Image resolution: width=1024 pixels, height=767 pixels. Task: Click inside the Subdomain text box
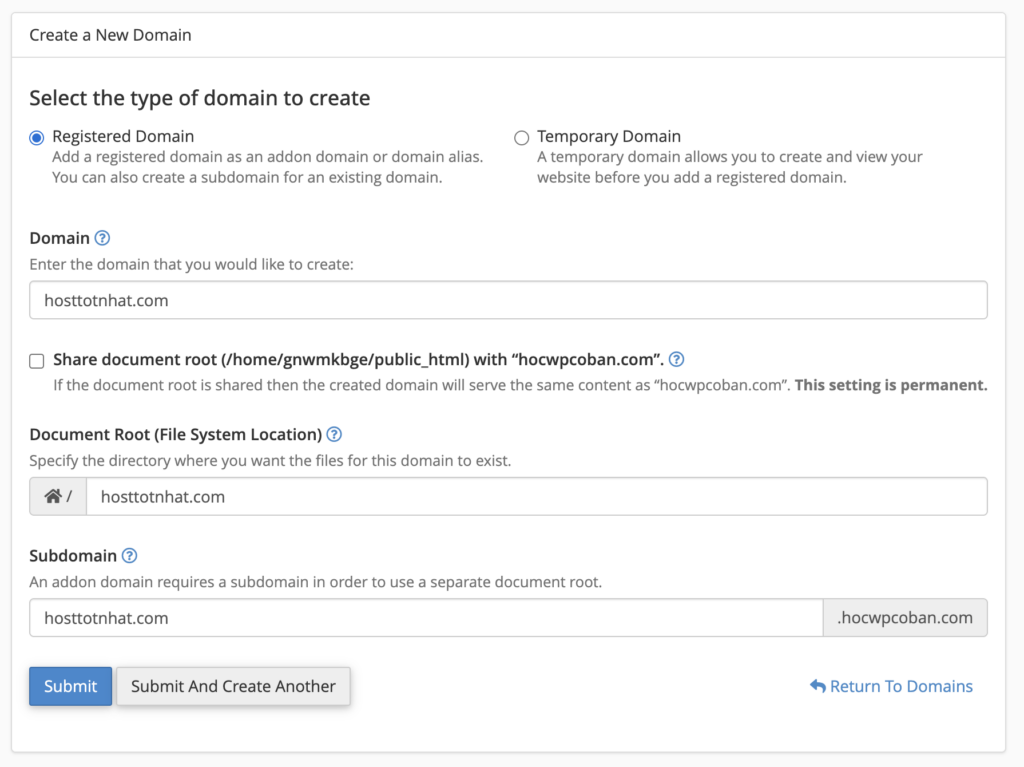coord(425,618)
